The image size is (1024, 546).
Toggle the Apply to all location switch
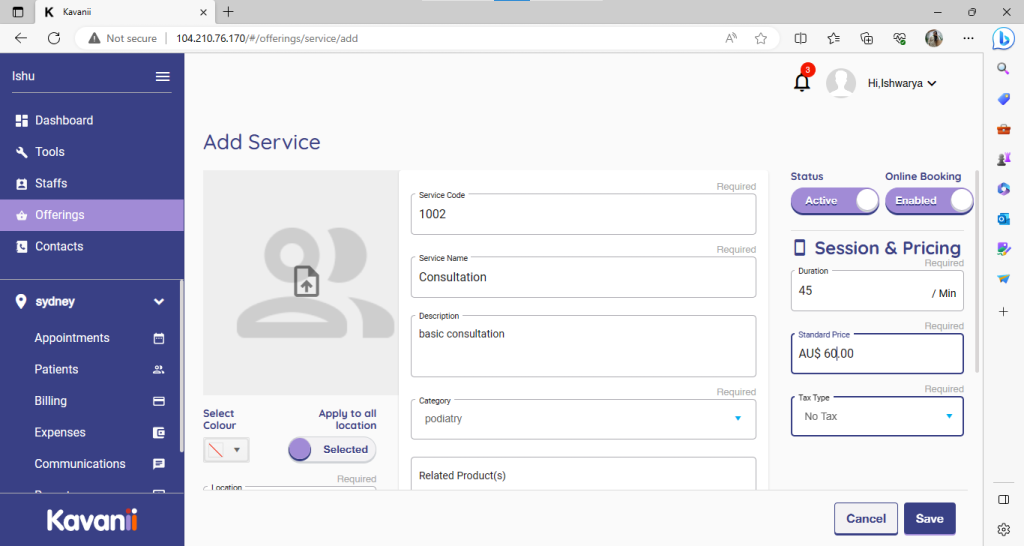click(332, 450)
